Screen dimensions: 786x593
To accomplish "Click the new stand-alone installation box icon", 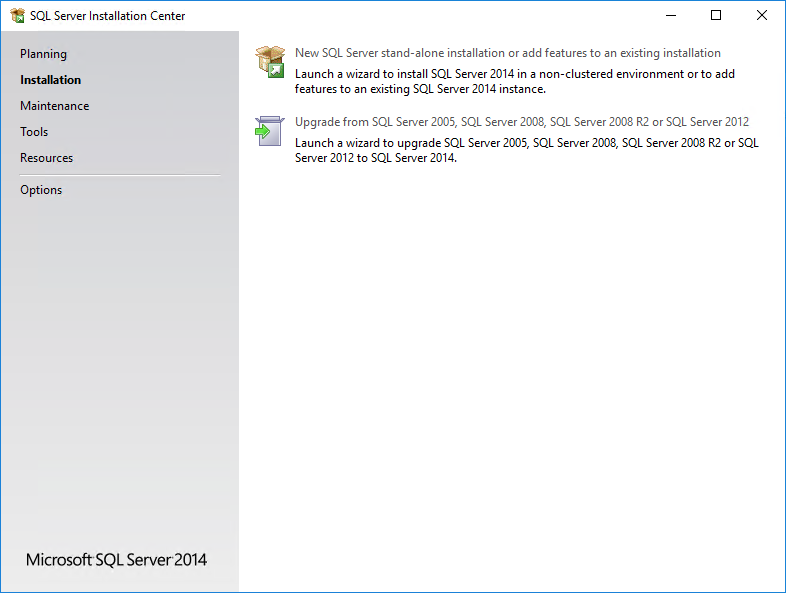I will [270, 62].
